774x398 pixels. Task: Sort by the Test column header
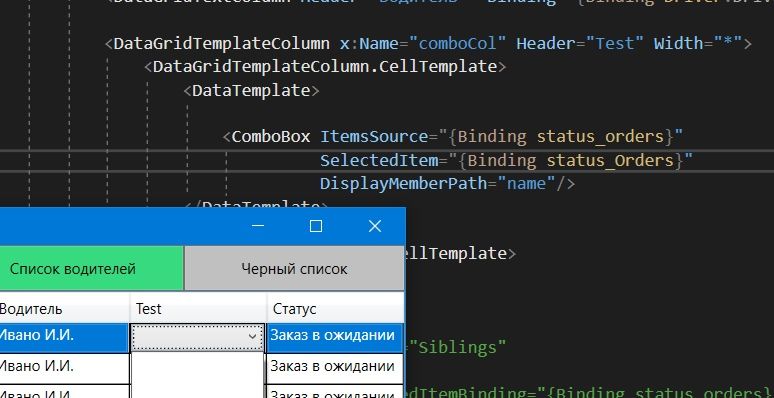click(198, 309)
